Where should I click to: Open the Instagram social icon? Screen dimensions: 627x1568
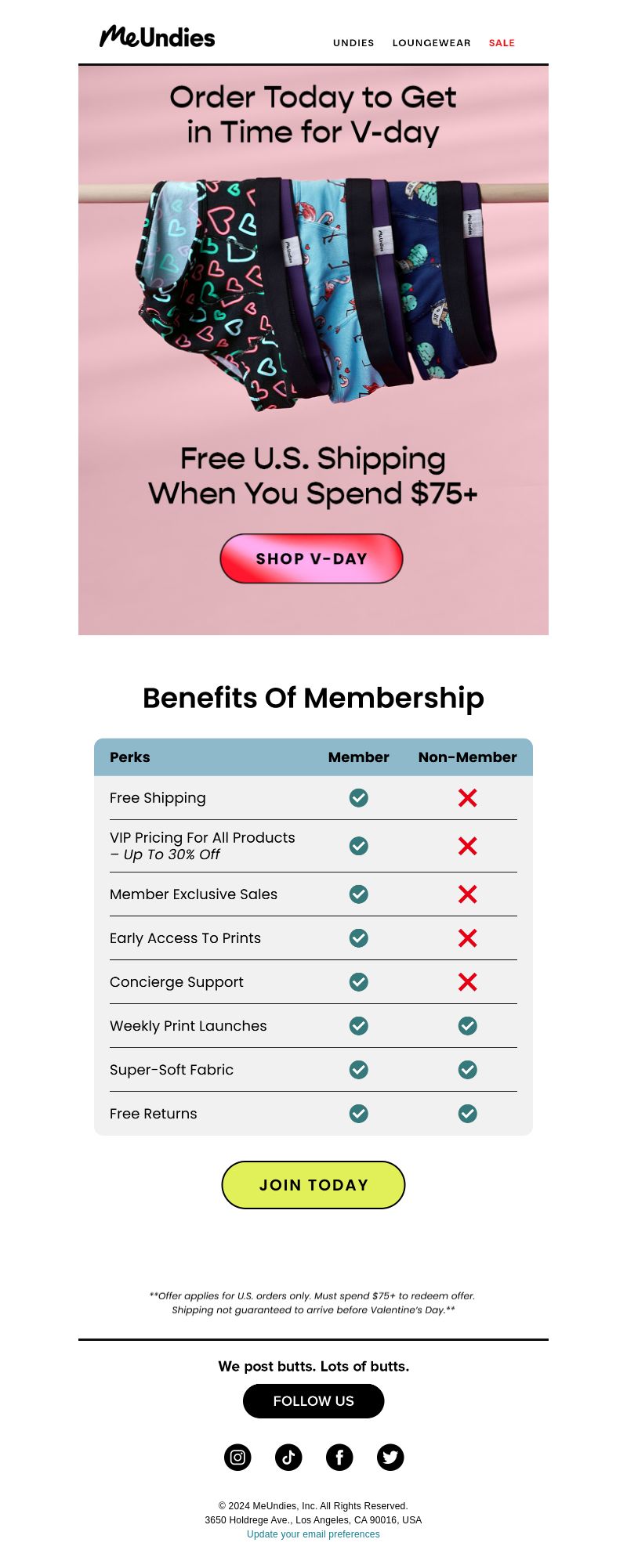(237, 1457)
